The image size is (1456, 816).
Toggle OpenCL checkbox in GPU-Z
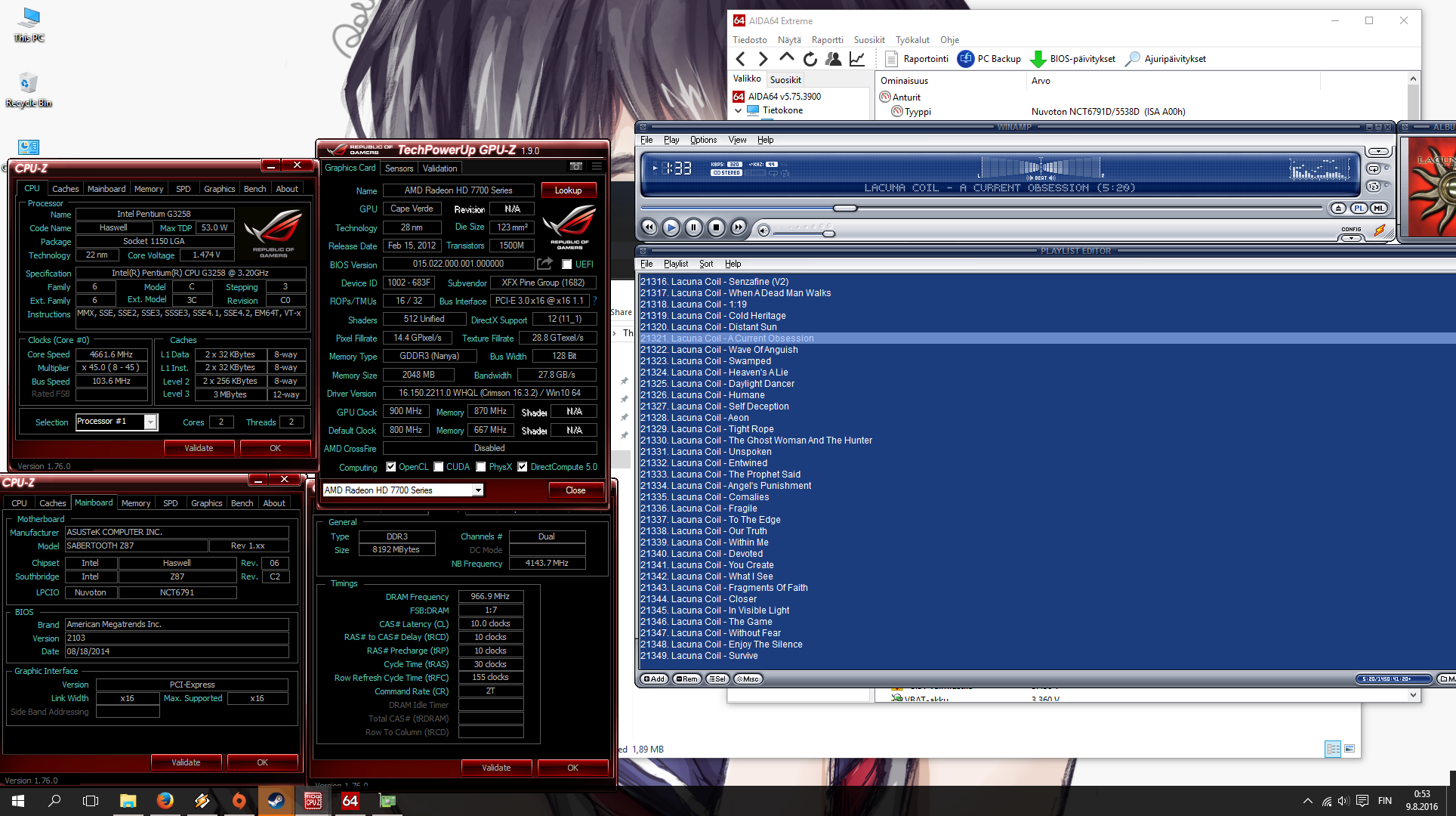tap(390, 467)
